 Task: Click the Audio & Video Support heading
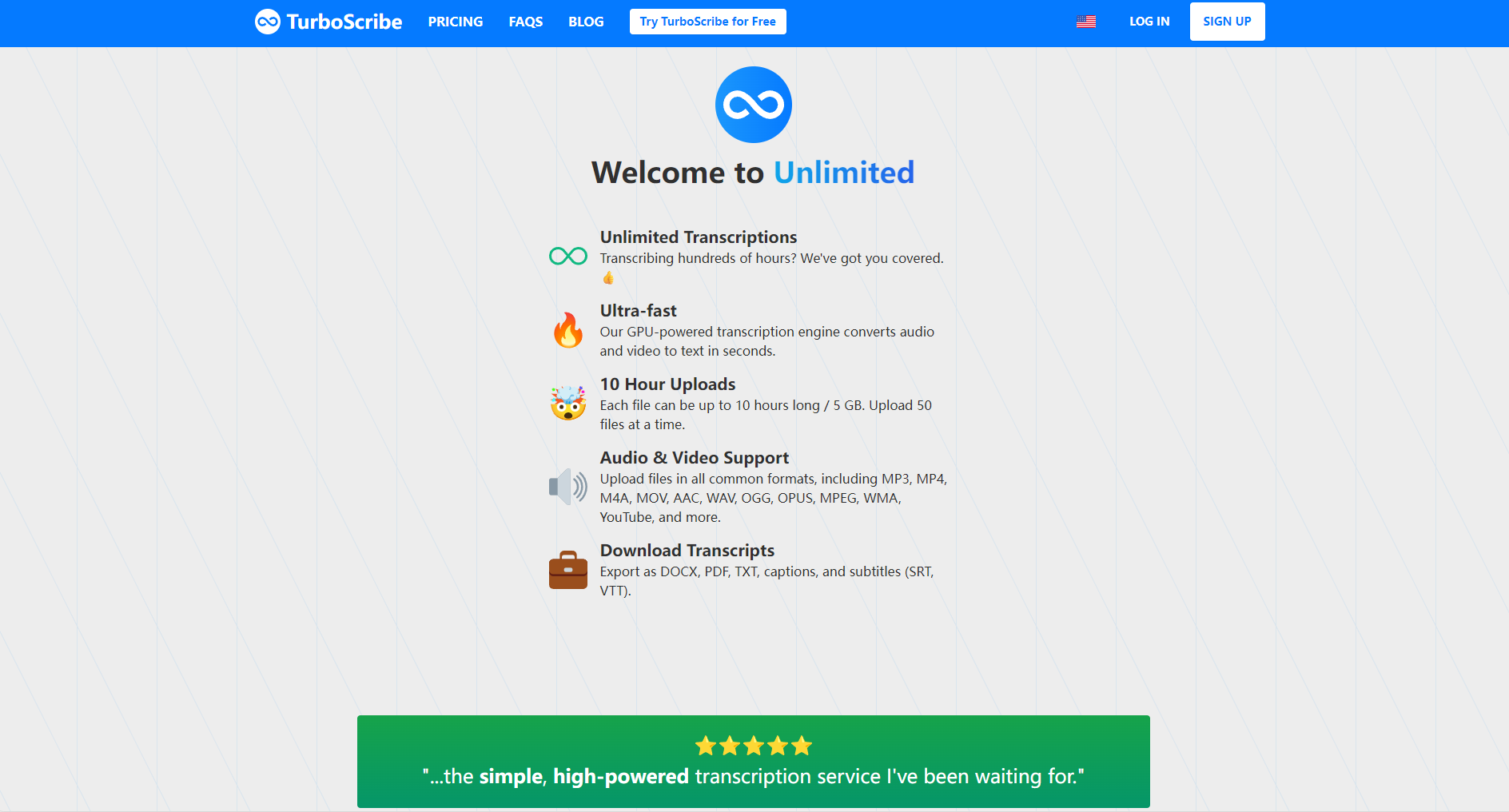[x=695, y=458]
